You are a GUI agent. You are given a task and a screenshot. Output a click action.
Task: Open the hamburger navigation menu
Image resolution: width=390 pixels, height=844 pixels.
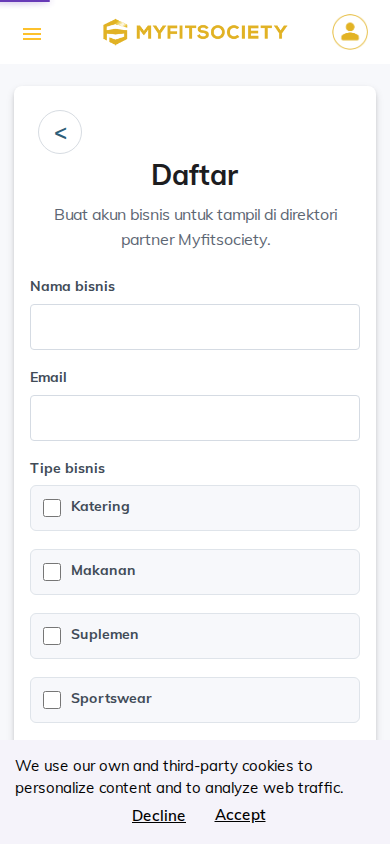32,34
